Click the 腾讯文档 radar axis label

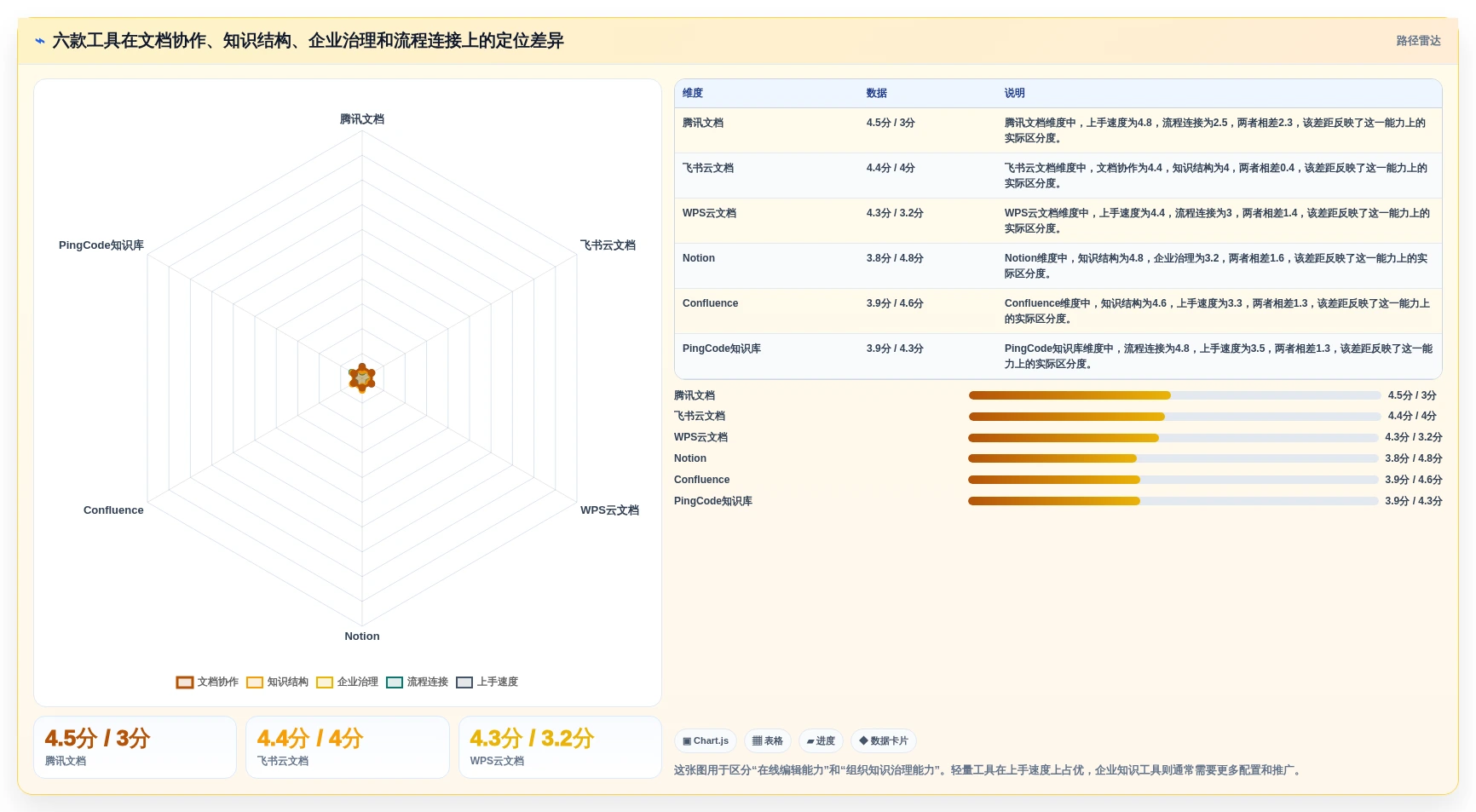point(362,120)
